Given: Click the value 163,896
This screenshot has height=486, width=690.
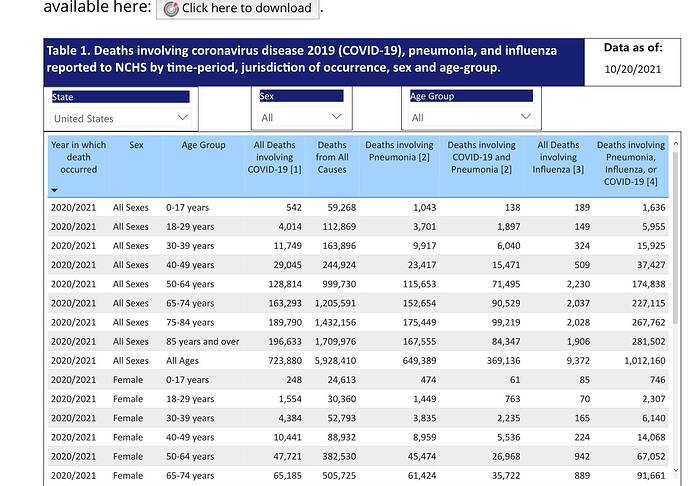Looking at the screenshot, I should click(x=339, y=246).
